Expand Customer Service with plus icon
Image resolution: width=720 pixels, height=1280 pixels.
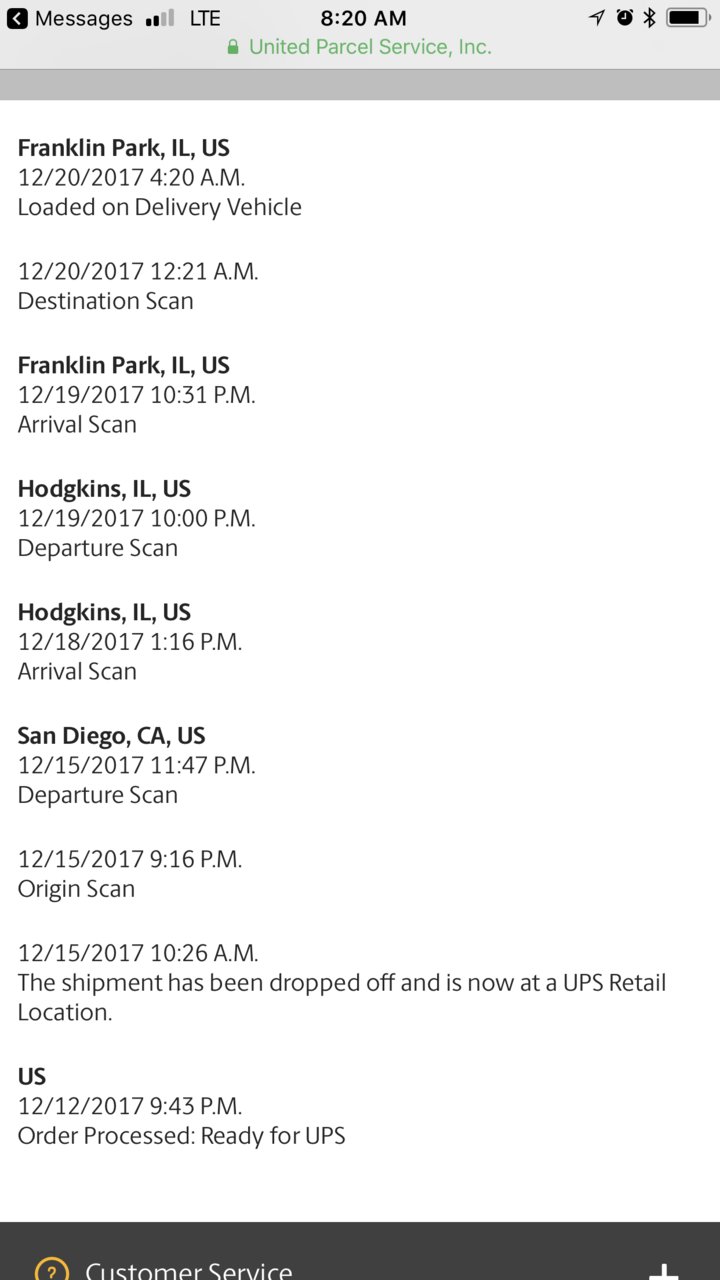663,1271
